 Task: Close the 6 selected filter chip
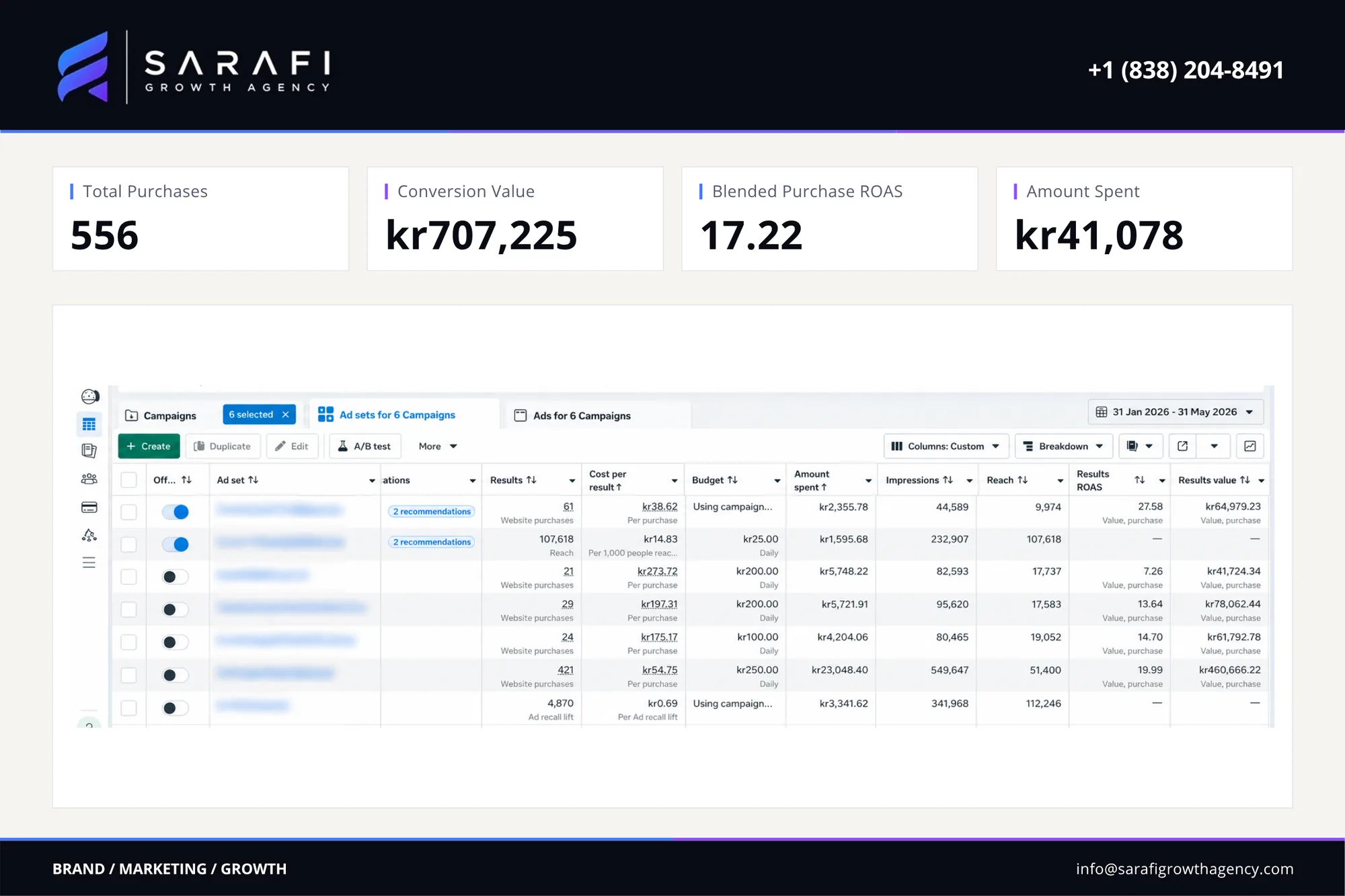[286, 415]
